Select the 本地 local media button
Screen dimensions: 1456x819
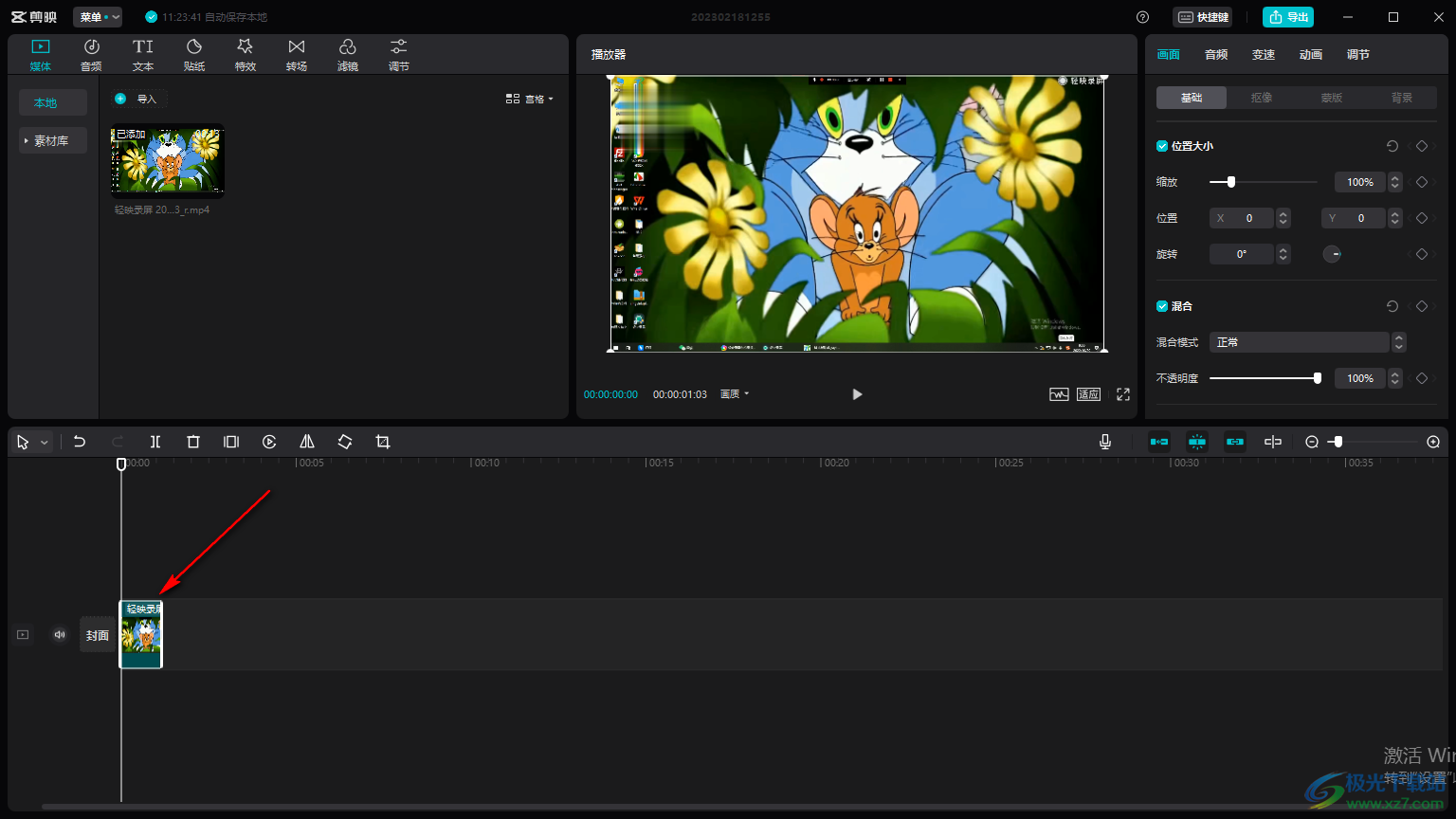click(x=53, y=102)
